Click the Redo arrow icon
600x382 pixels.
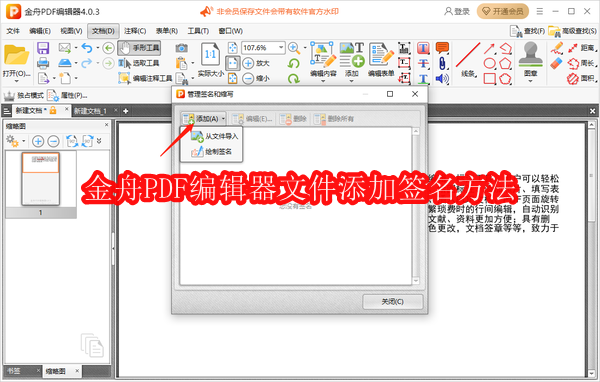(87, 63)
